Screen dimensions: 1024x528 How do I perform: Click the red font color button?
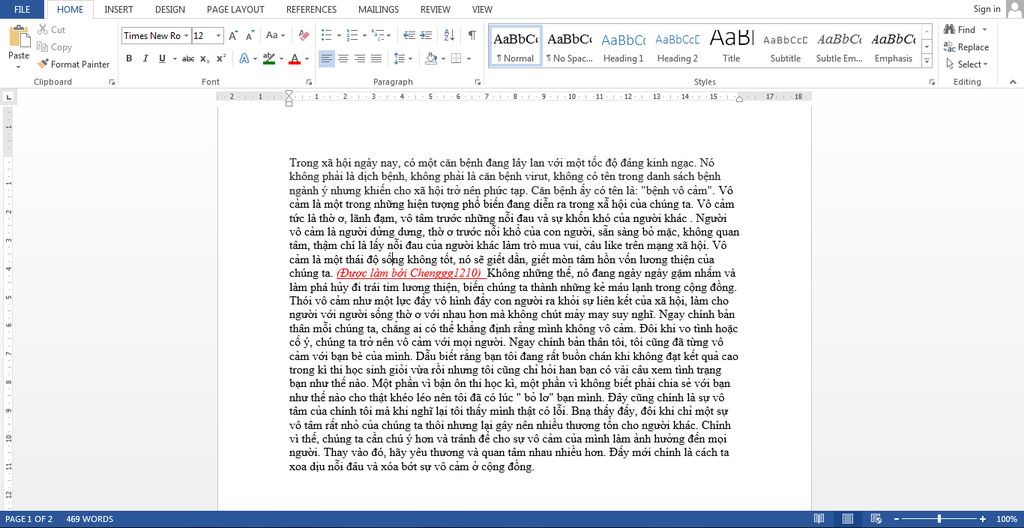294,59
